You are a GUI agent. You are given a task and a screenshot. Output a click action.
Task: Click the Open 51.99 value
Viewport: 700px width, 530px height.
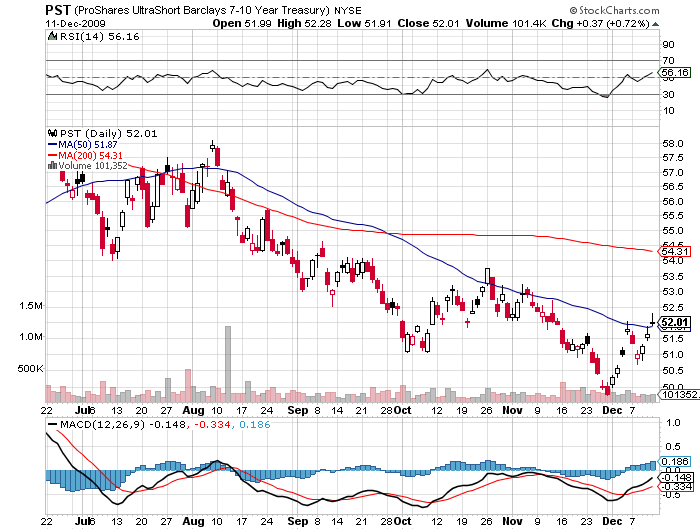coord(242,23)
